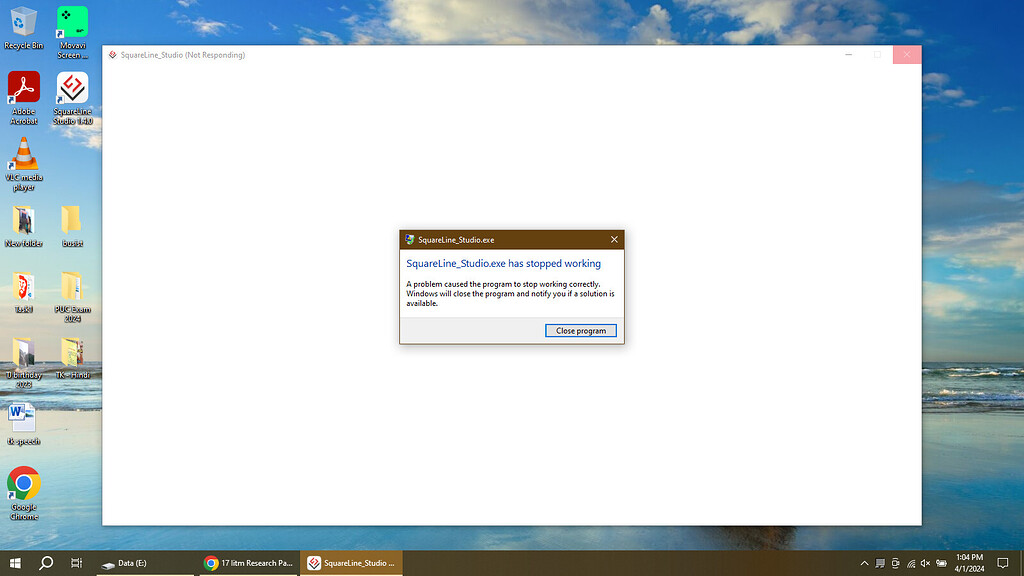Screen dimensions: 1024x576
Task: Open the Action Center notifications panel
Action: point(1003,563)
